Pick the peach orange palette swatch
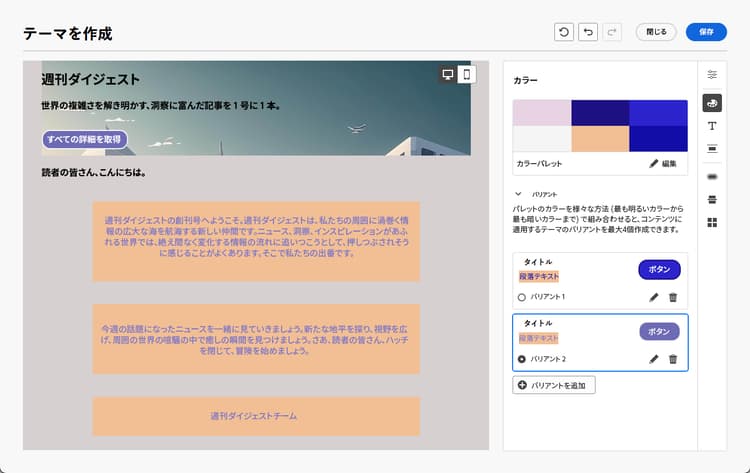 (600, 139)
